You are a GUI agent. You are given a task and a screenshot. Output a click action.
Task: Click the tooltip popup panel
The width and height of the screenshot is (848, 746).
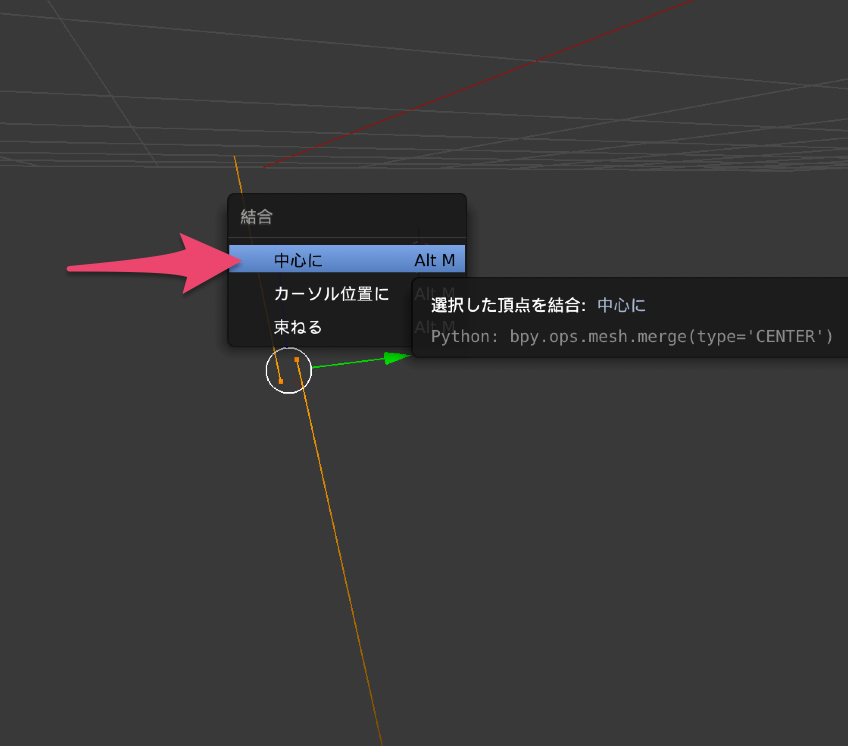tap(630, 318)
